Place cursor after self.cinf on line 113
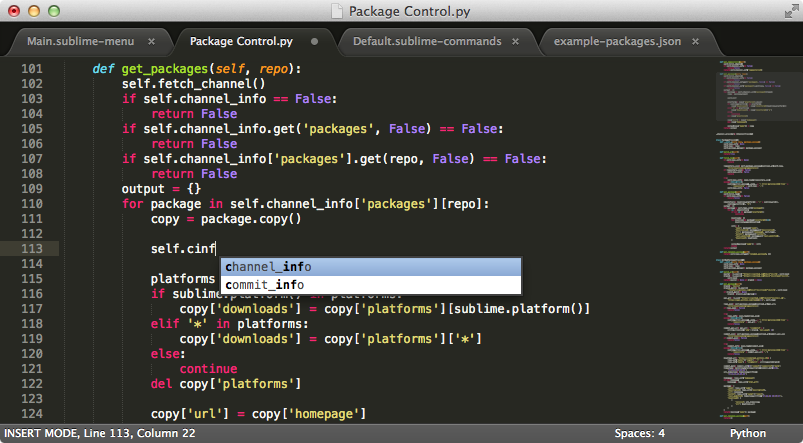 217,249
